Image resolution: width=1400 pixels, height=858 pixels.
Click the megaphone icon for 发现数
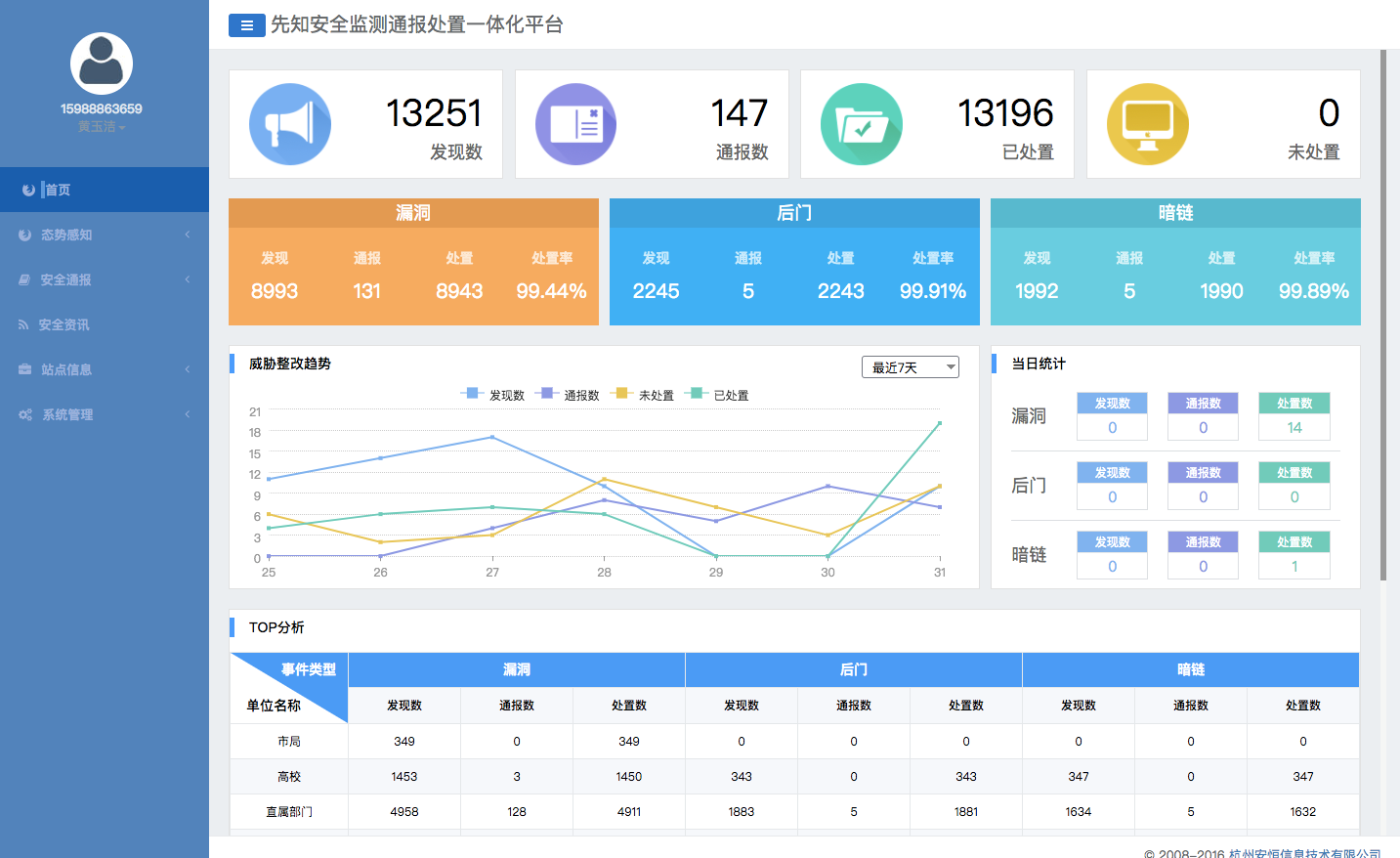290,124
